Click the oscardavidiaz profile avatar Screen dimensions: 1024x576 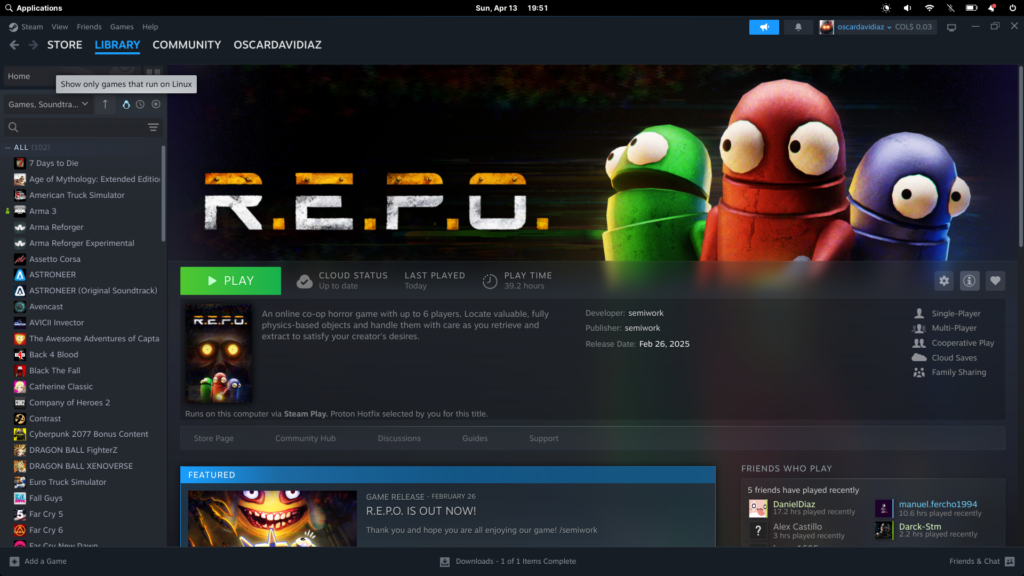click(826, 27)
